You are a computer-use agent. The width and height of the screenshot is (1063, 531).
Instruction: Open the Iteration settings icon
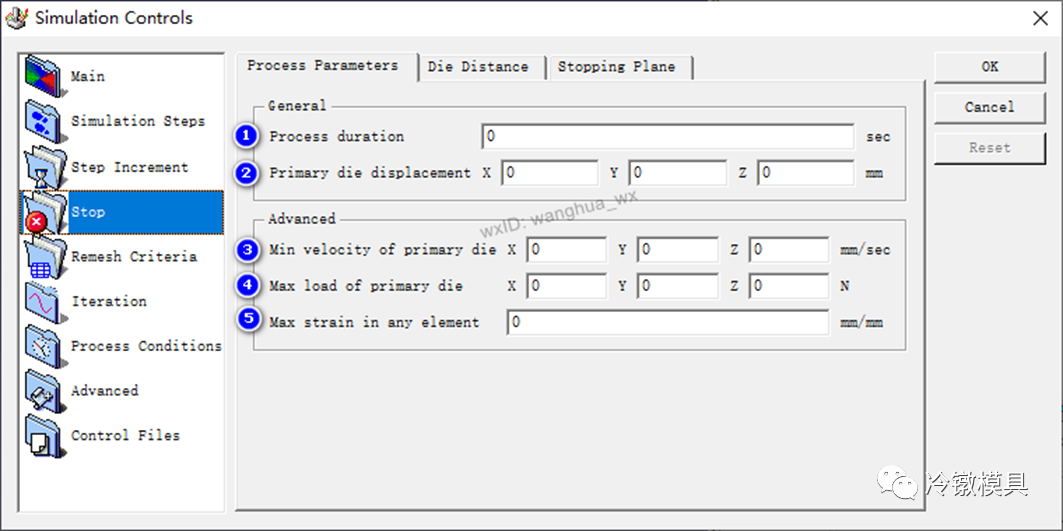point(44,301)
